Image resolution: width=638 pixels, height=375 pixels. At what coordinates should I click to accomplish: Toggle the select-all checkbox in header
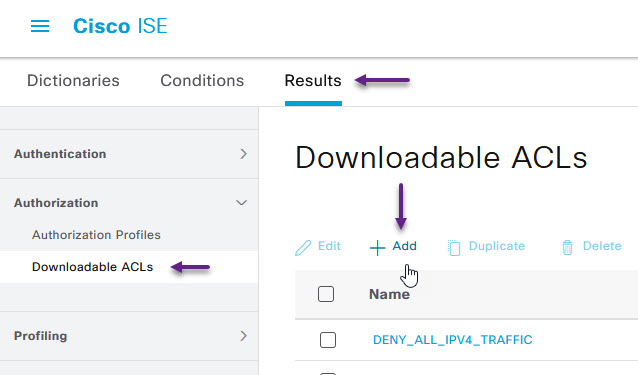326,294
